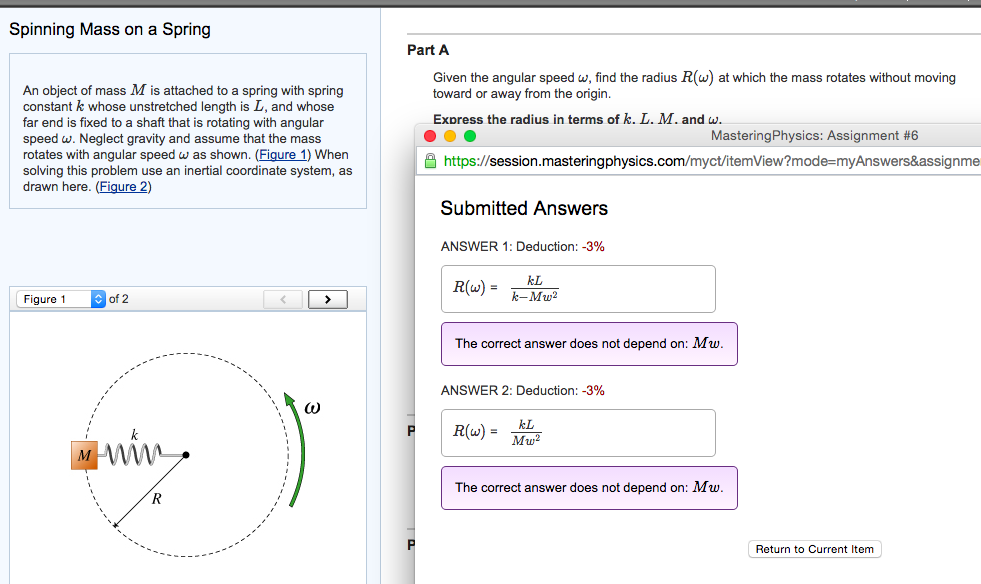The width and height of the screenshot is (981, 584).
Task: Click the right arrow to view the next figure
Action: [x=327, y=298]
